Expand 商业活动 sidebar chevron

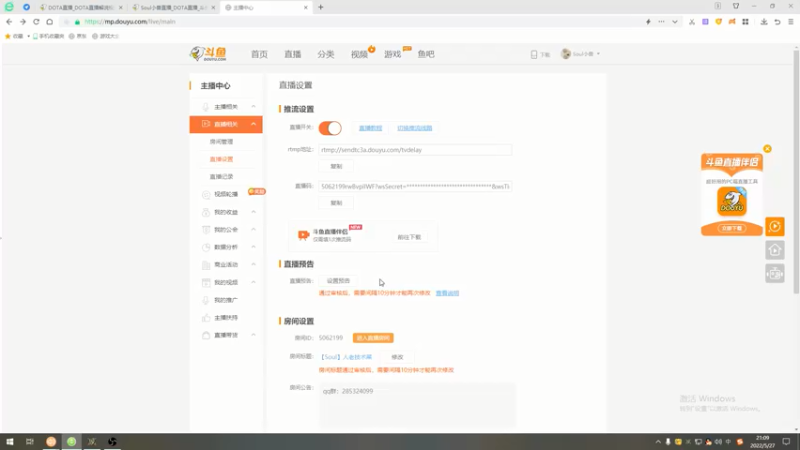(x=254, y=264)
